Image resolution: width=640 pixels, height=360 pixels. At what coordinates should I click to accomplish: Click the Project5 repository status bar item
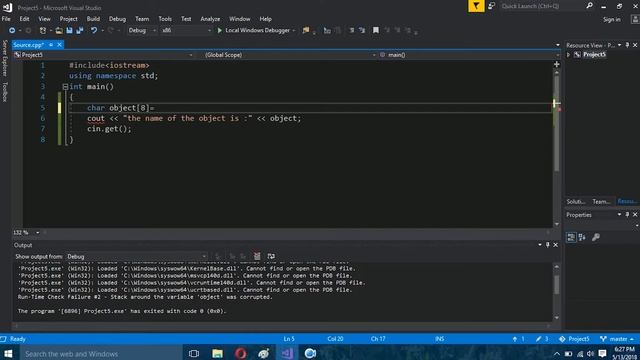[x=574, y=339]
